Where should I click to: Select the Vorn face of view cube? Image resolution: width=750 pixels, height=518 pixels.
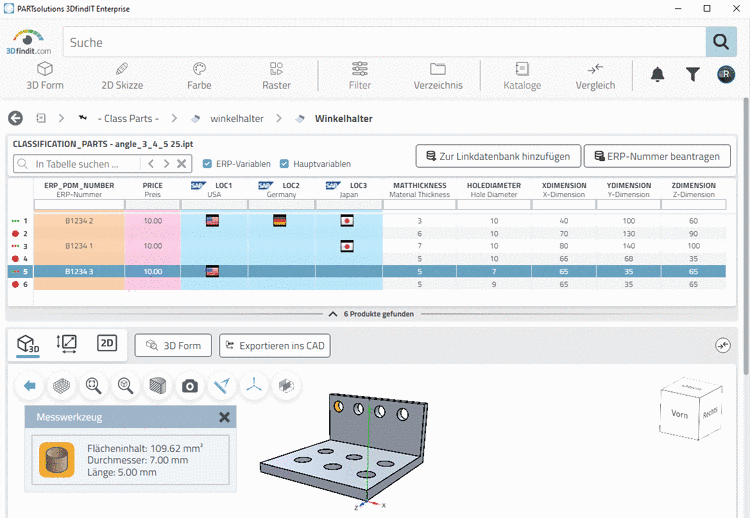(x=679, y=414)
